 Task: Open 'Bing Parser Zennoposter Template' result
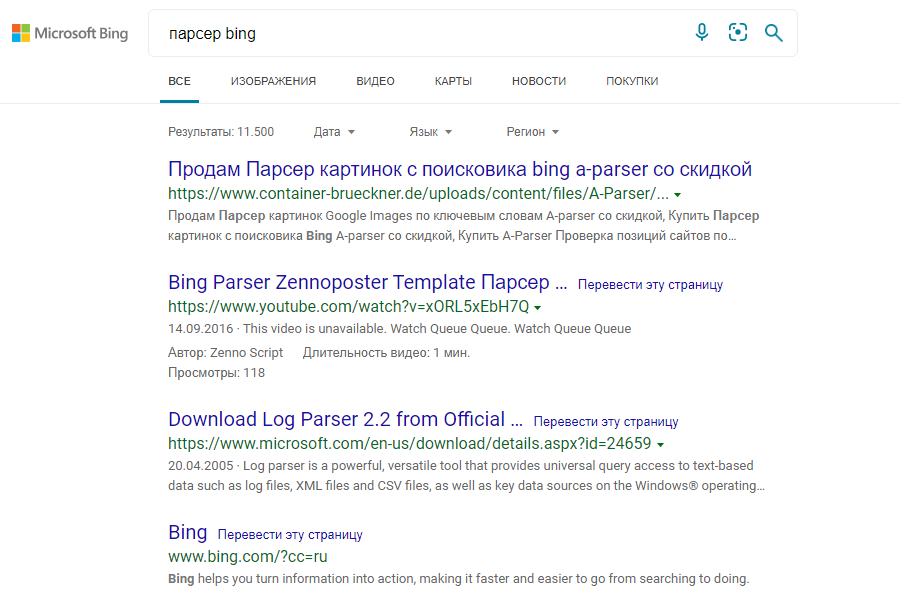point(367,282)
